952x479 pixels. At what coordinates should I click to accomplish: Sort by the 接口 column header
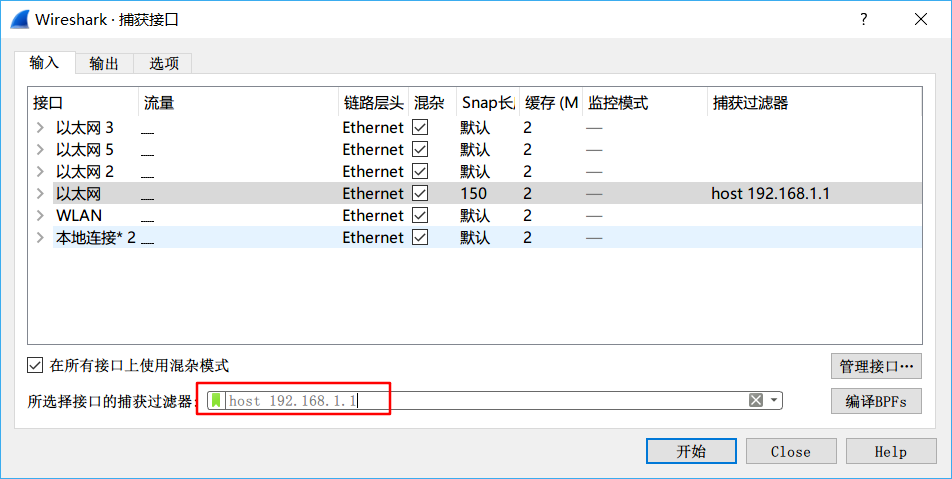[x=84, y=103]
